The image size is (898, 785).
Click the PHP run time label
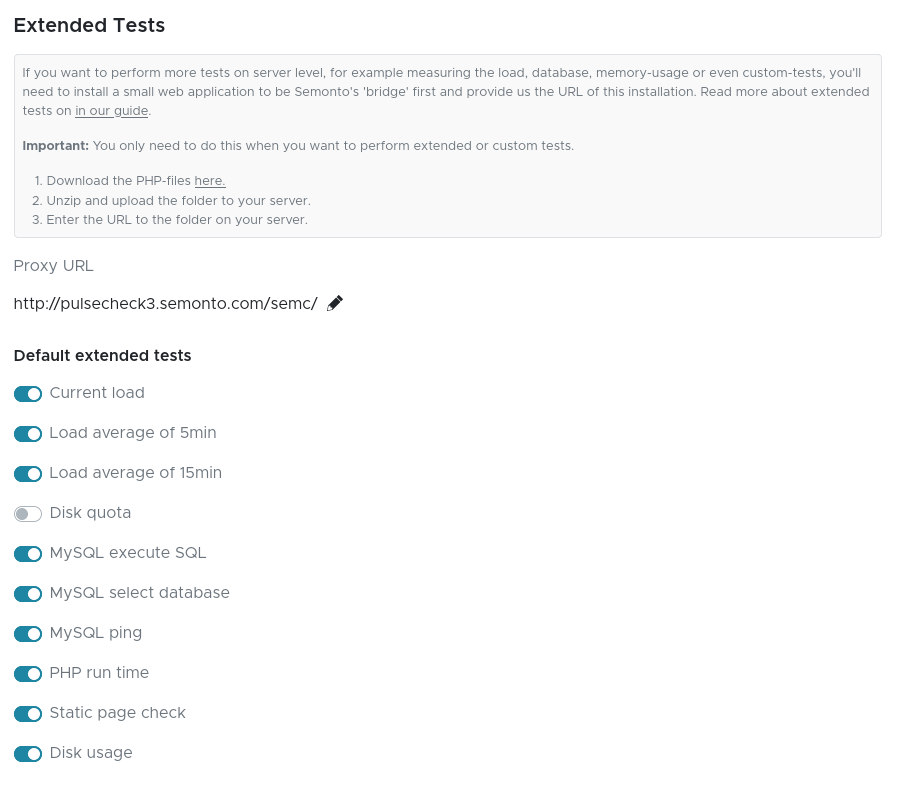99,673
